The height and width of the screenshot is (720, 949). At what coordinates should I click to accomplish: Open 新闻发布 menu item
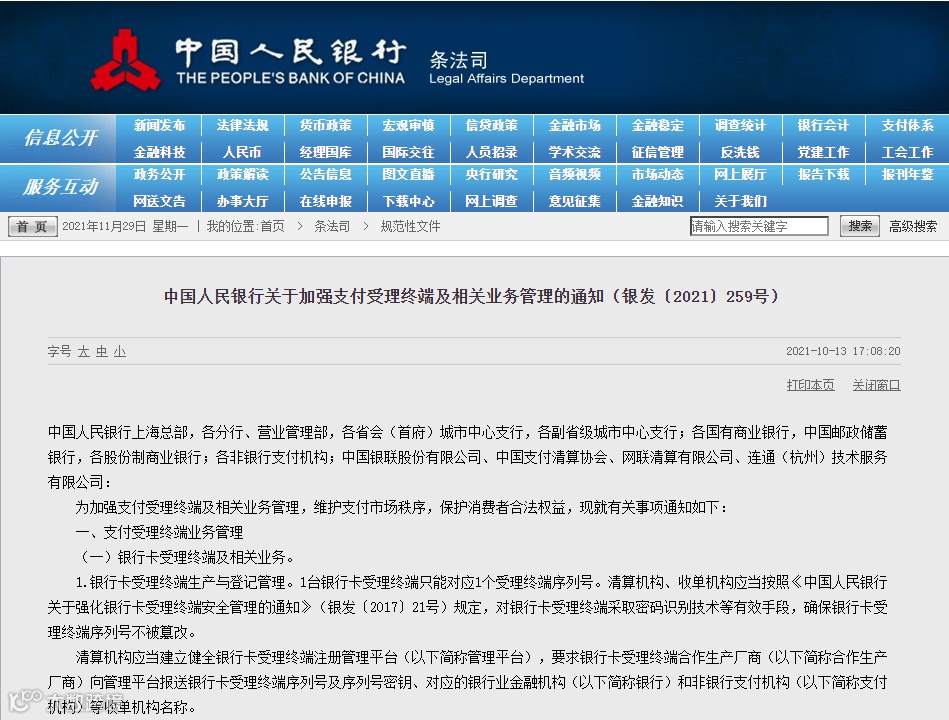(159, 125)
